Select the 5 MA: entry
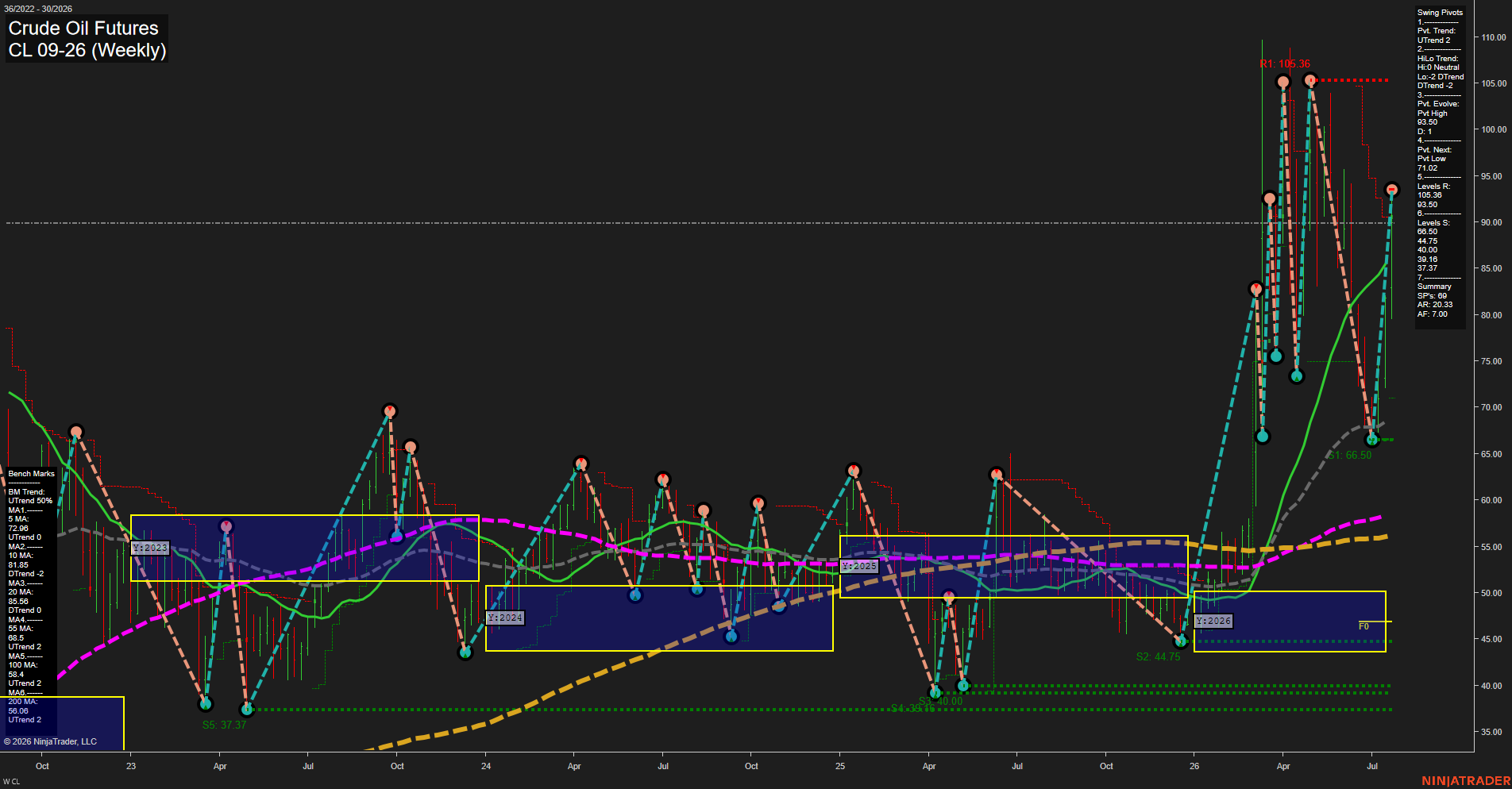 click(x=19, y=519)
